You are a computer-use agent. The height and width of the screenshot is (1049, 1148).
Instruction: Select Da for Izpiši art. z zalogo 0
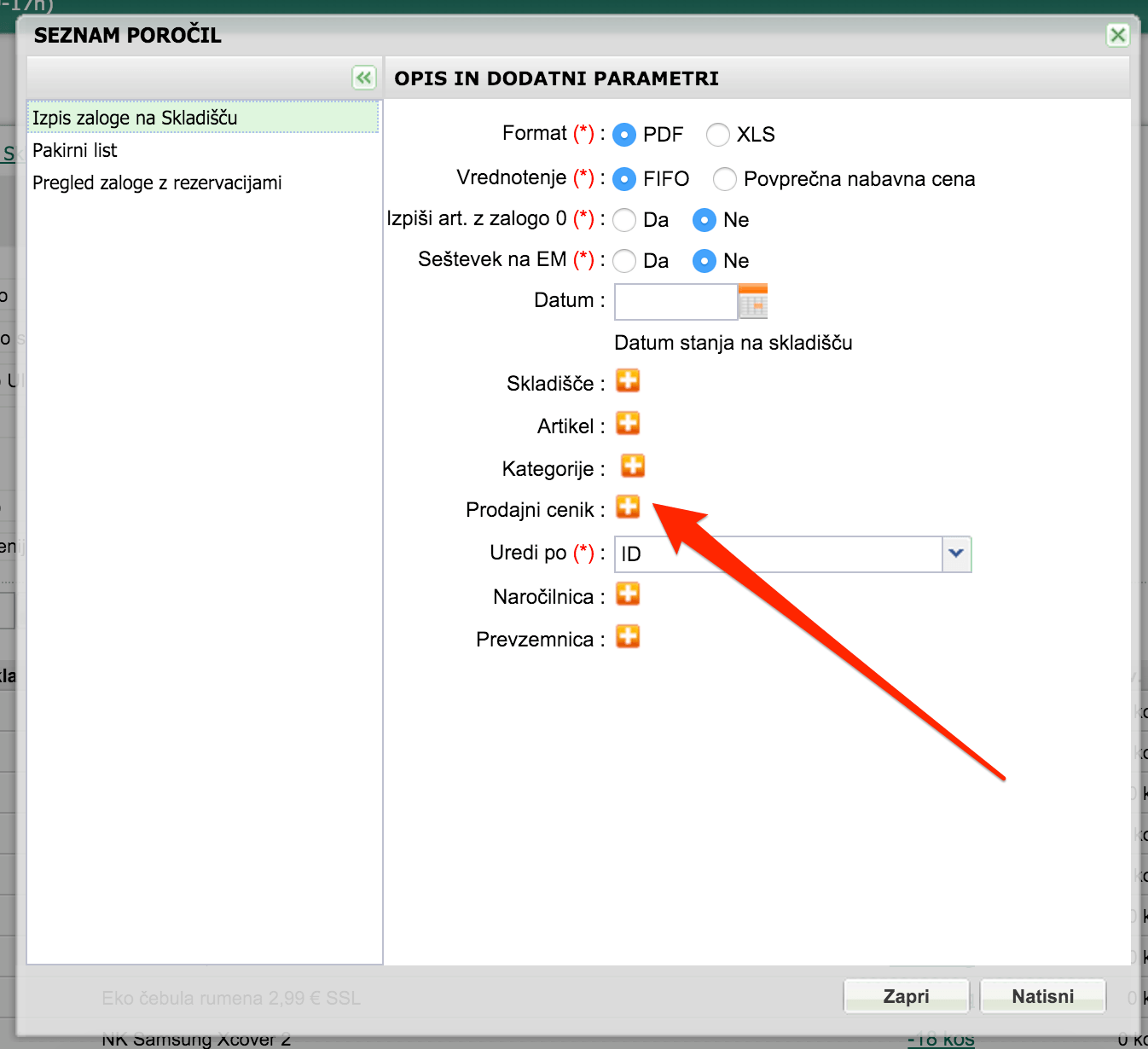point(624,220)
